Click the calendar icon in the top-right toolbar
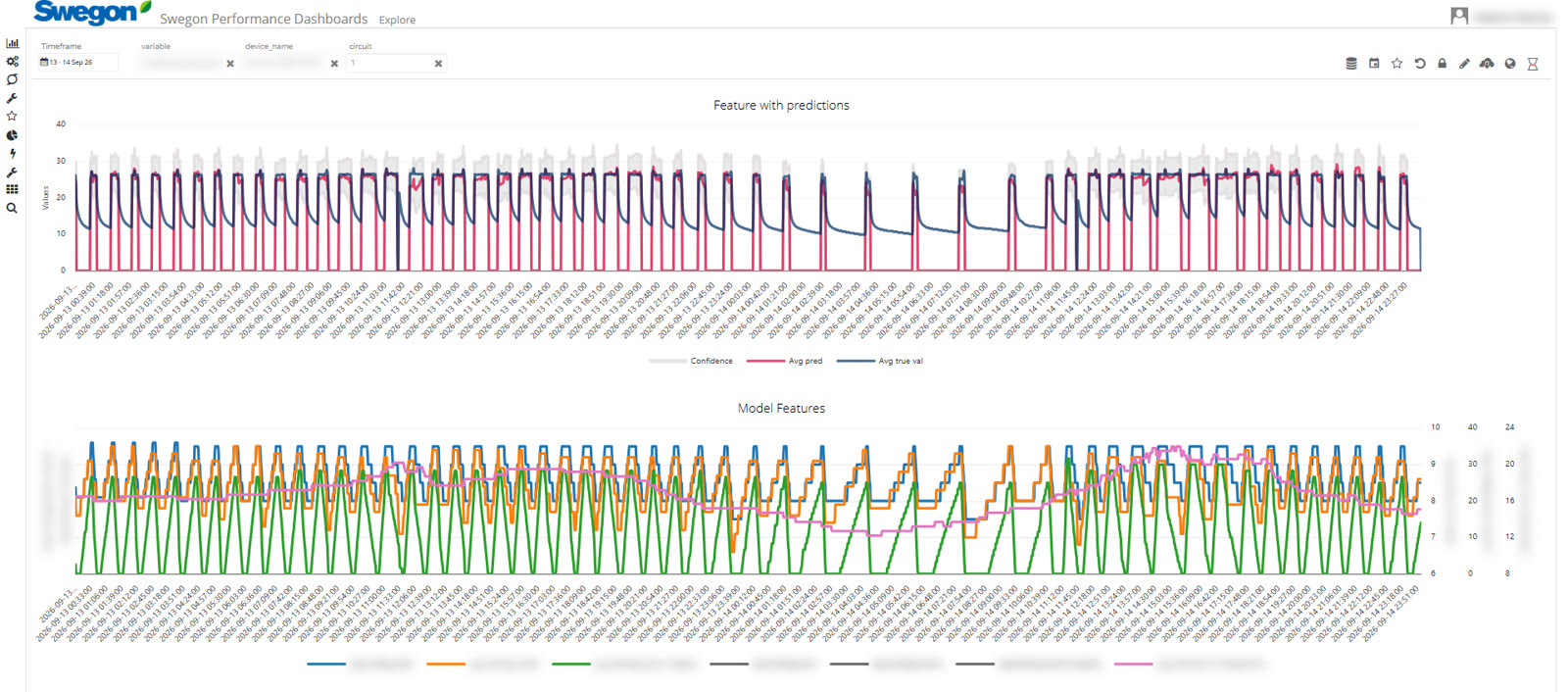Image resolution: width=1568 pixels, height=692 pixels. coord(1374,64)
